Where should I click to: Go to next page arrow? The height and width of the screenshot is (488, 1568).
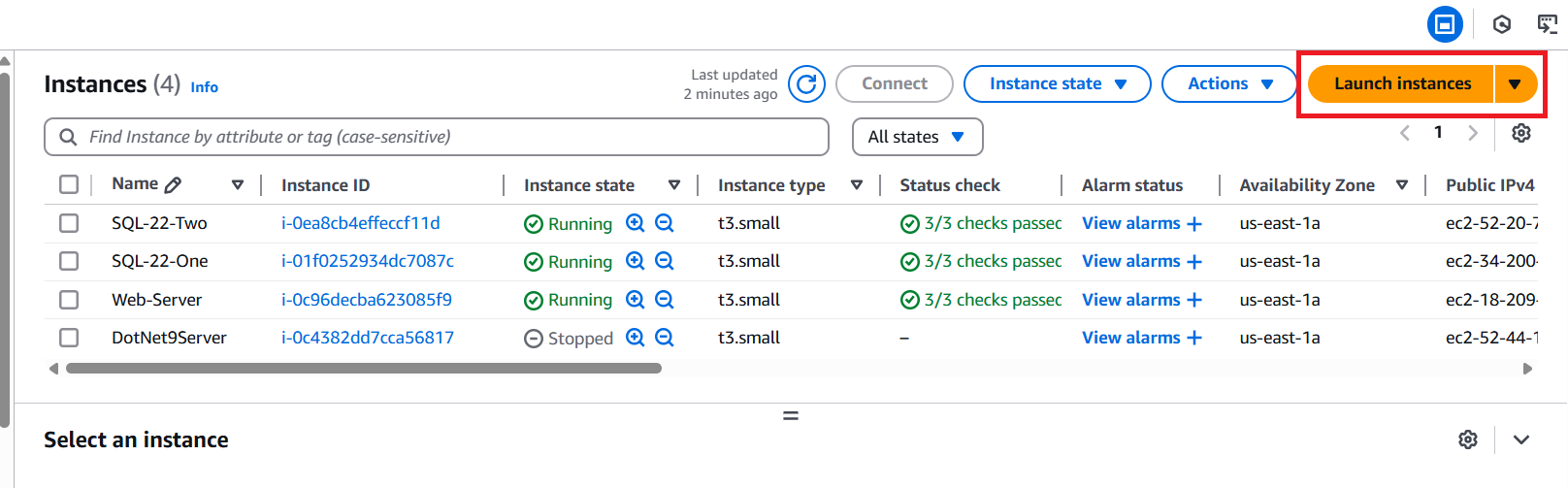(x=1473, y=133)
